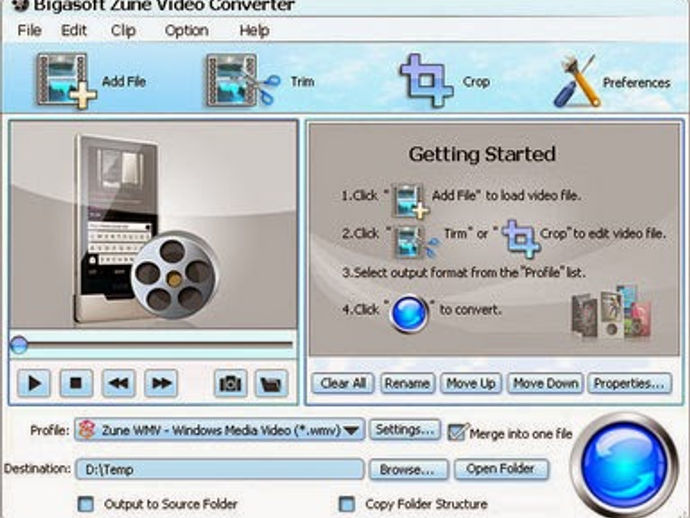Open the Option menu
This screenshot has height=518, width=690.
pyautogui.click(x=187, y=30)
